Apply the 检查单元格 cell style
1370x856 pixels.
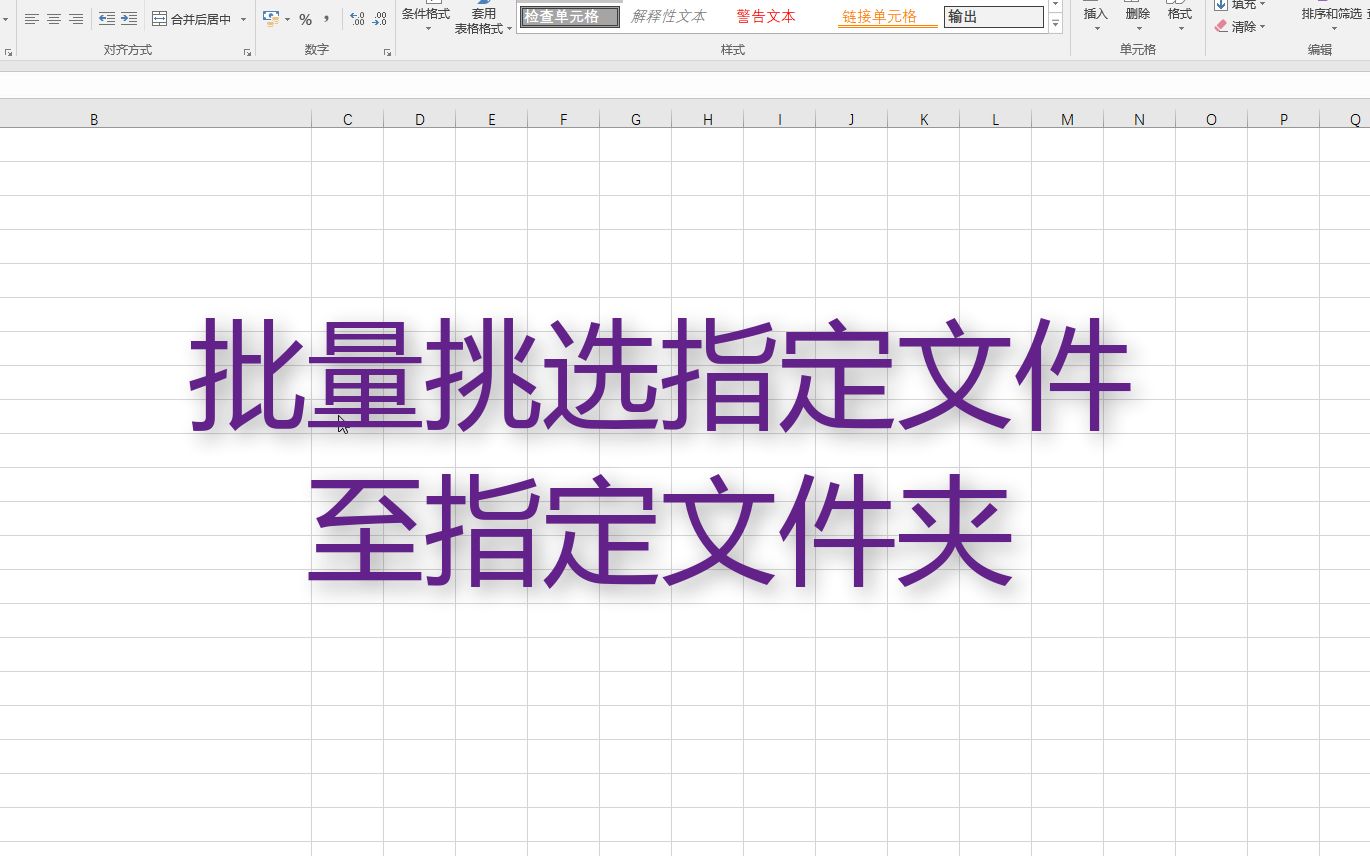(570, 17)
